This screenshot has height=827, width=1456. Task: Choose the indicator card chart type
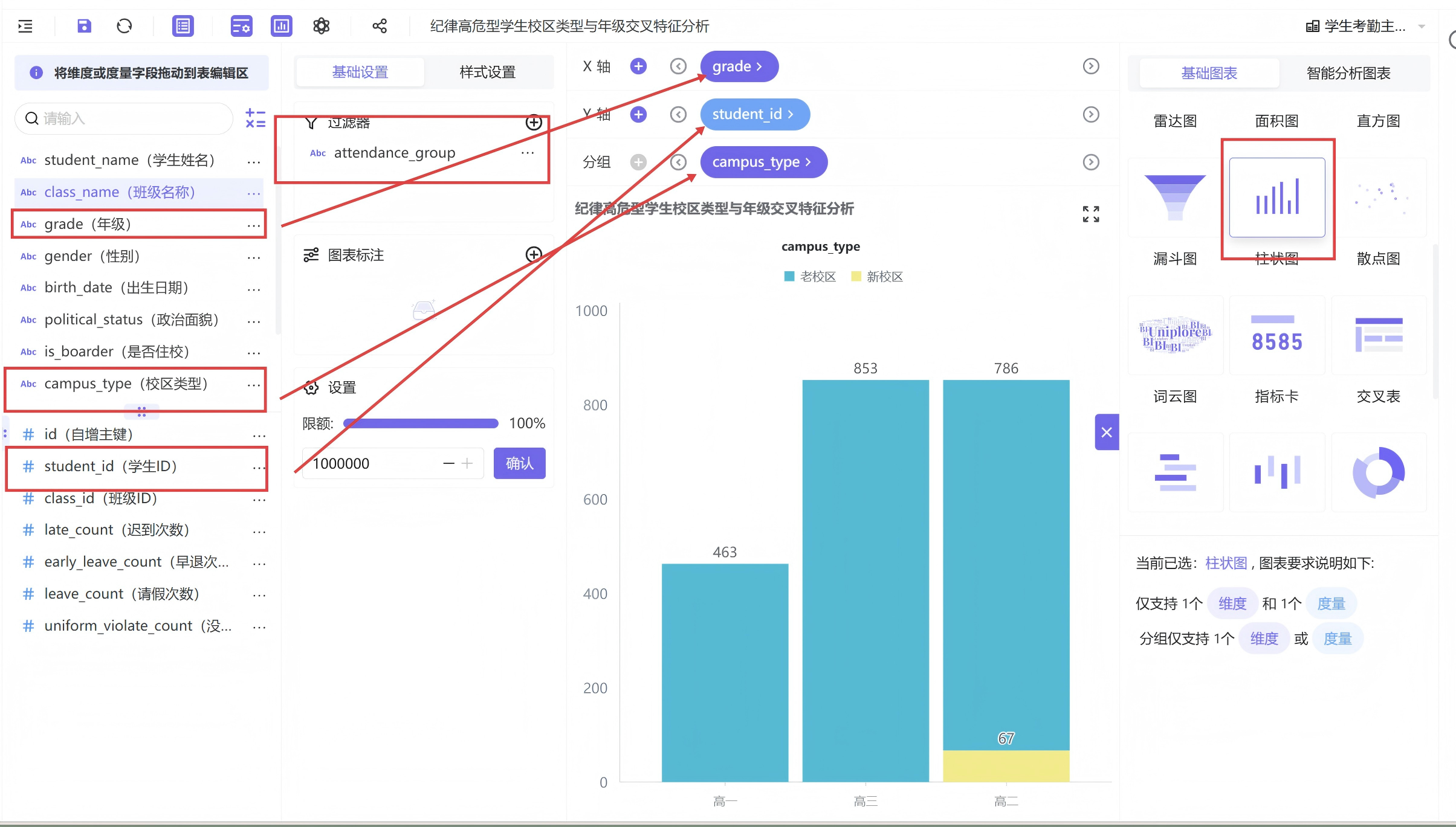(1277, 335)
